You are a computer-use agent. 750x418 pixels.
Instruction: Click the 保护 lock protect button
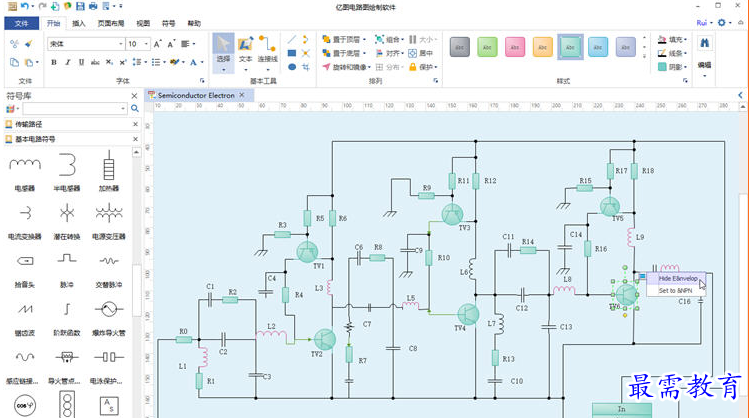coord(422,67)
